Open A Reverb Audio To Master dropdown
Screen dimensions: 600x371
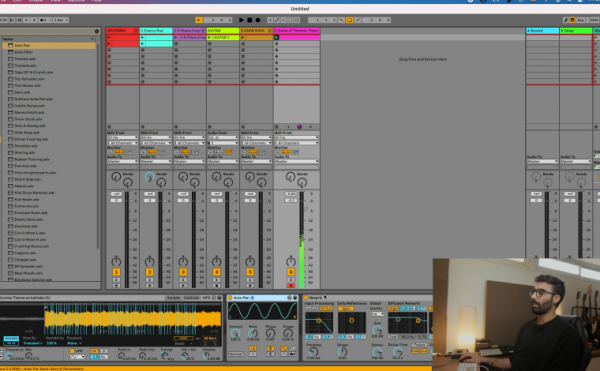542,161
